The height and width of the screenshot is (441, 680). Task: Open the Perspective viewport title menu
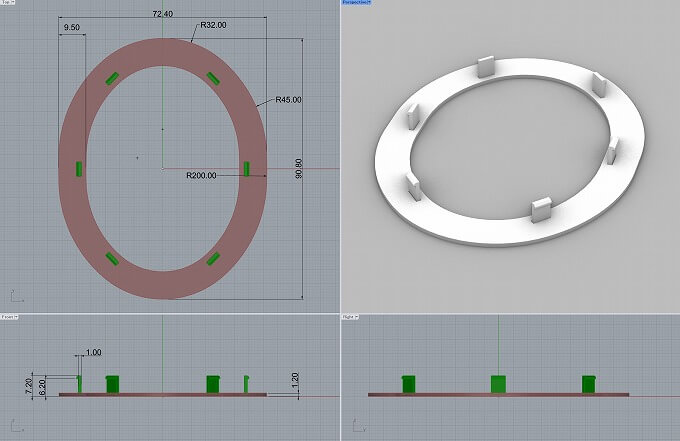coord(356,4)
